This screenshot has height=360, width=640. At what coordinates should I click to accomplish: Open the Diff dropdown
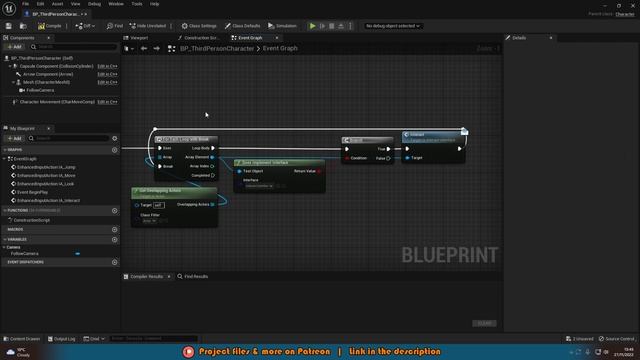(85, 26)
